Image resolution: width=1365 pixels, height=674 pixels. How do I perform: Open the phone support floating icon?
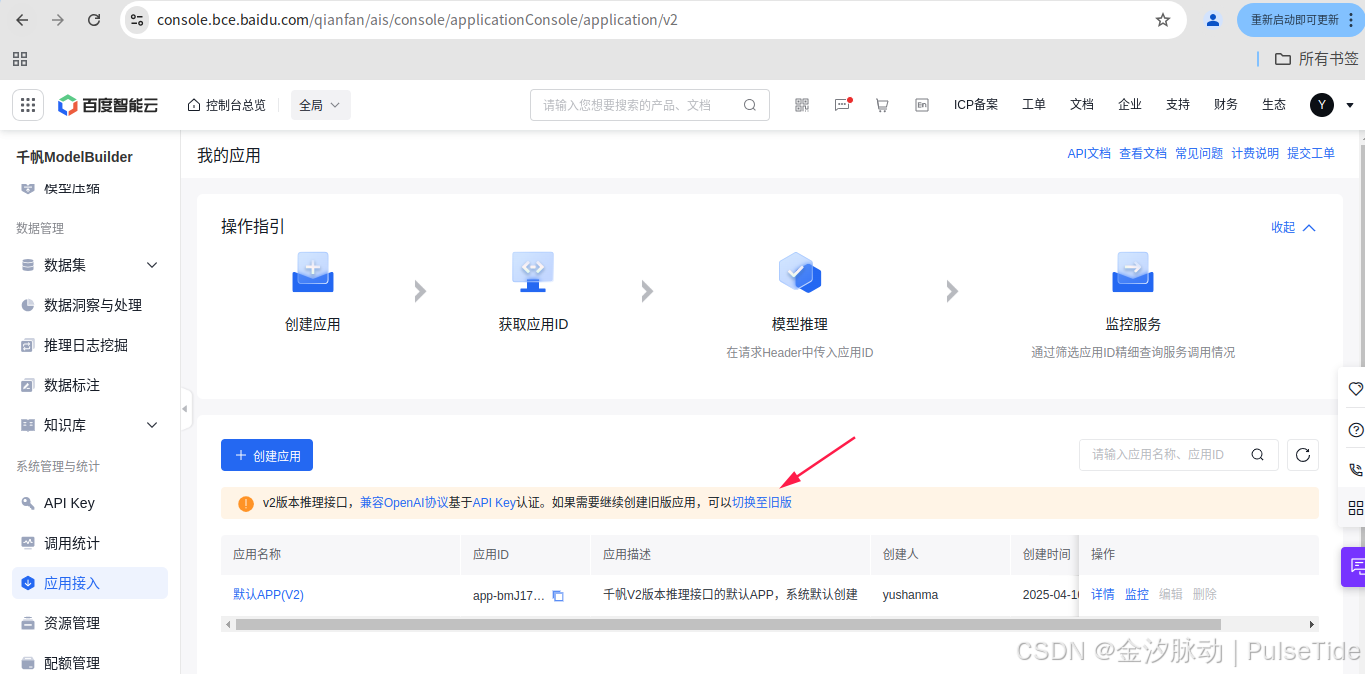[x=1355, y=469]
